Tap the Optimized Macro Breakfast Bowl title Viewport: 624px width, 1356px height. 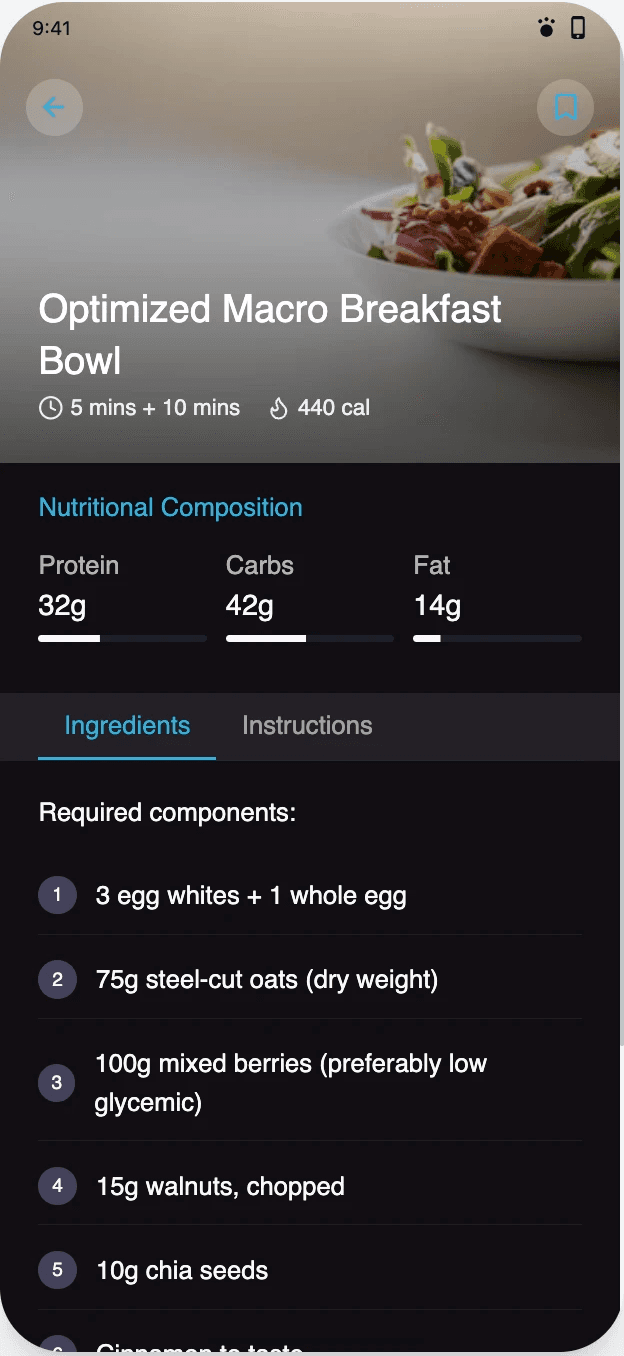coord(270,334)
